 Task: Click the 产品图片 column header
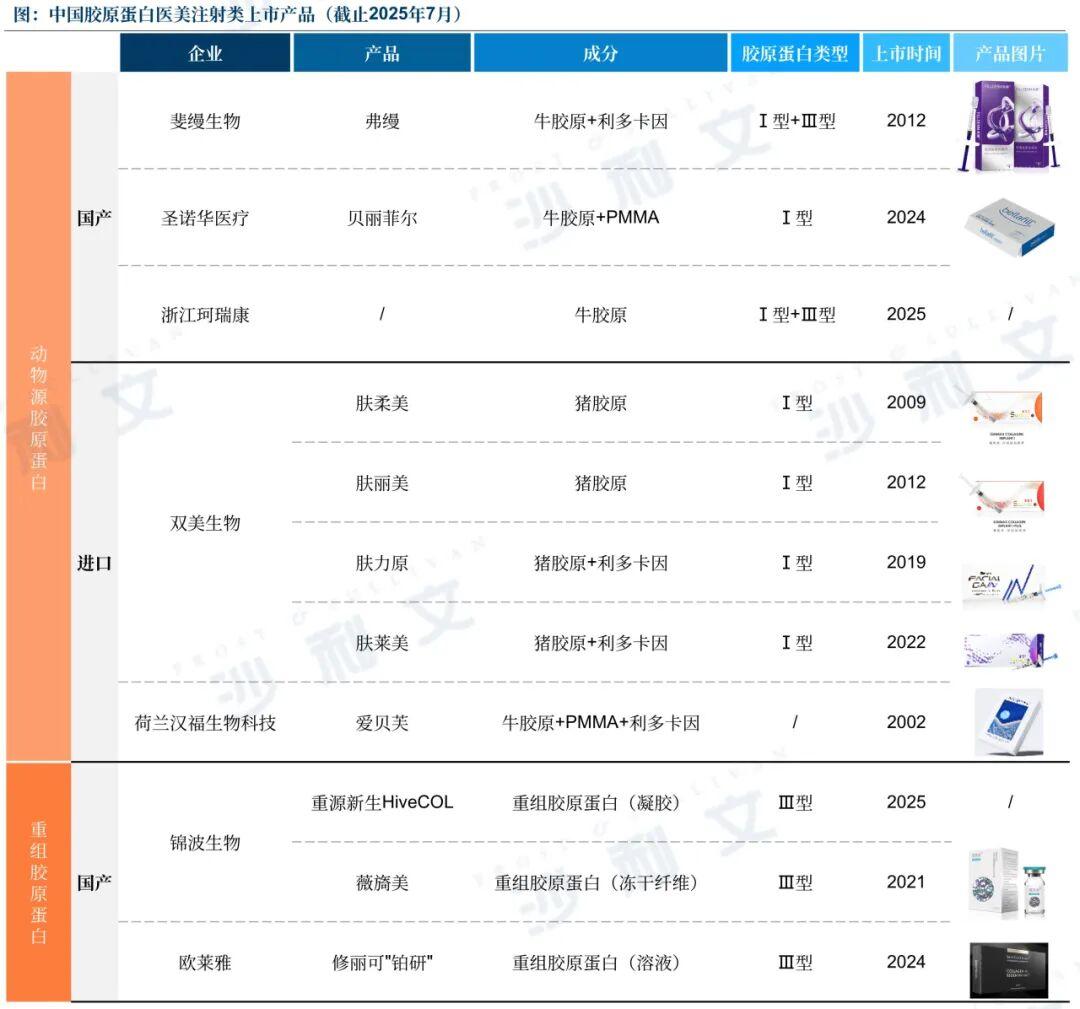coord(1009,54)
